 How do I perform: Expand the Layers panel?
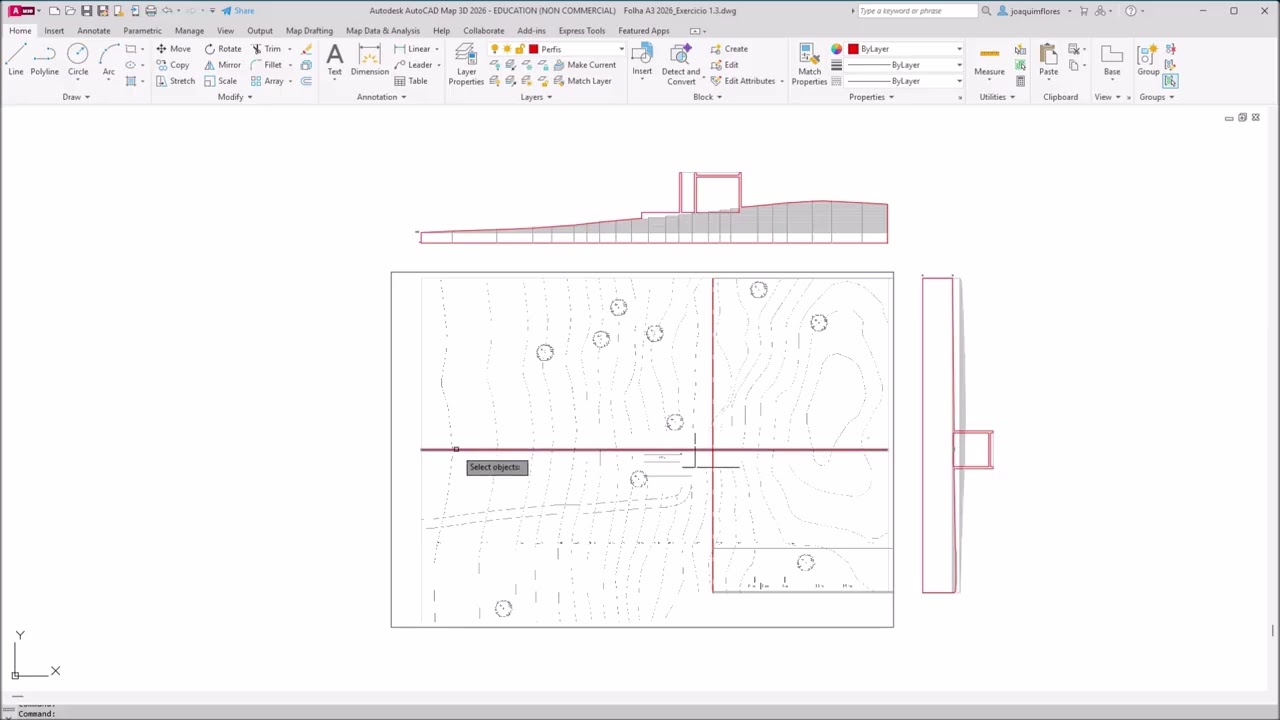click(536, 97)
